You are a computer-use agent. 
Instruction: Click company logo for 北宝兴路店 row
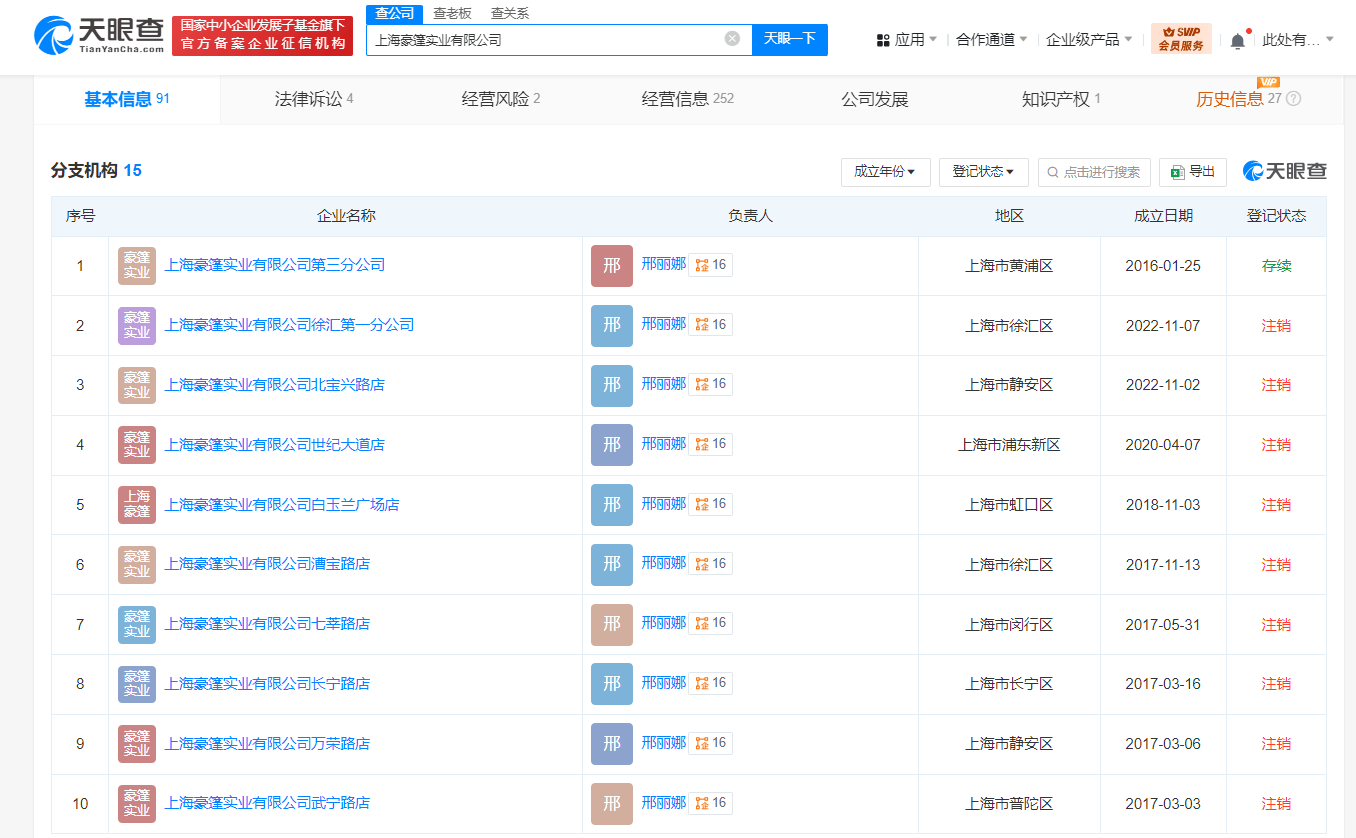tap(137, 385)
